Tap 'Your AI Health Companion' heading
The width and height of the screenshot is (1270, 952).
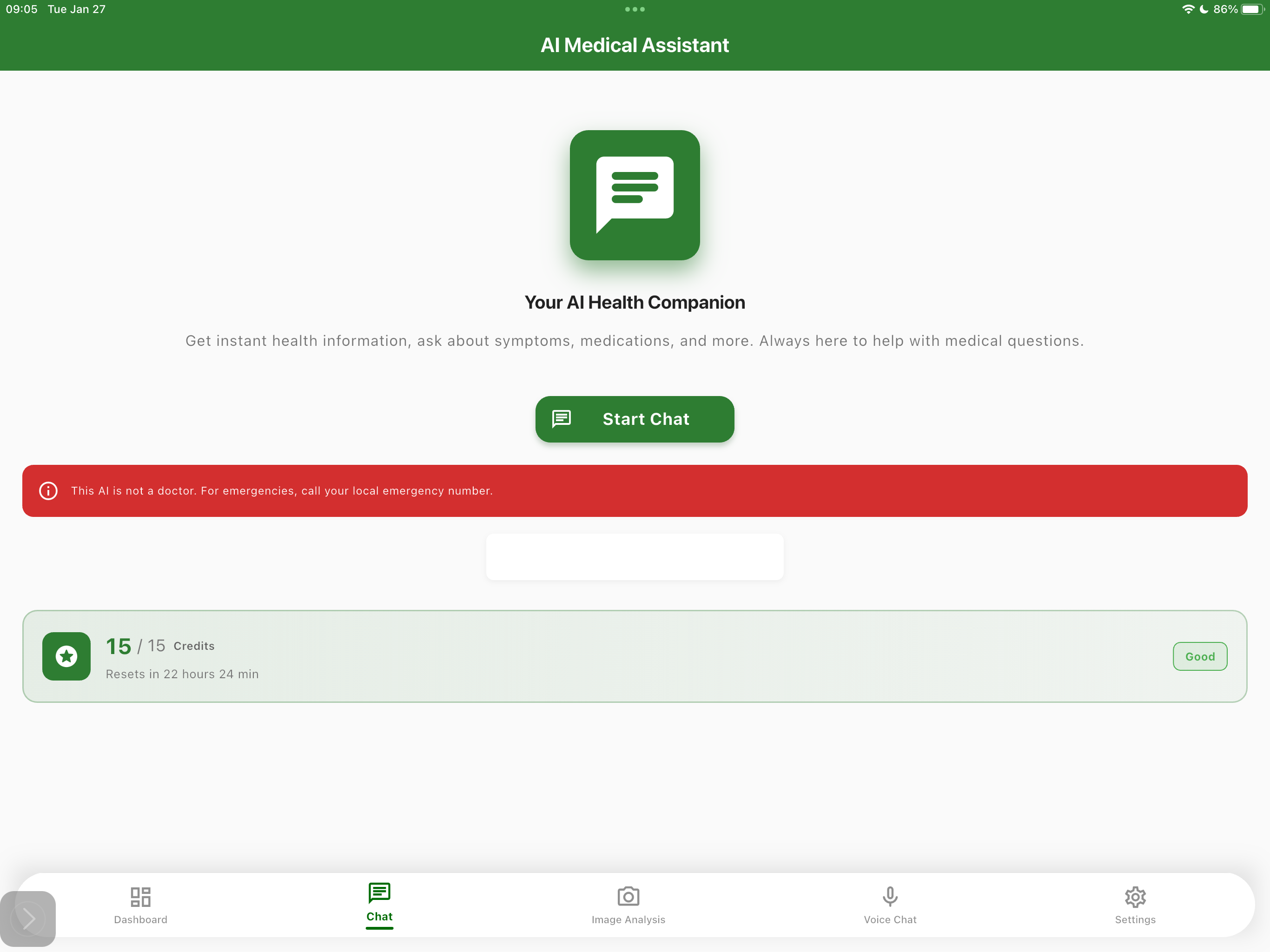(x=635, y=303)
